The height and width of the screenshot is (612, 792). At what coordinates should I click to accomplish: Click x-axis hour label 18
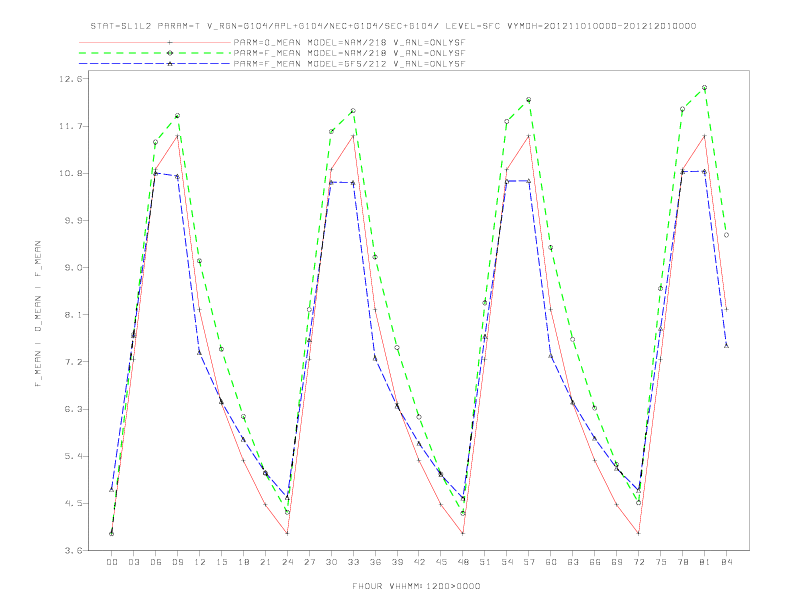[243, 562]
